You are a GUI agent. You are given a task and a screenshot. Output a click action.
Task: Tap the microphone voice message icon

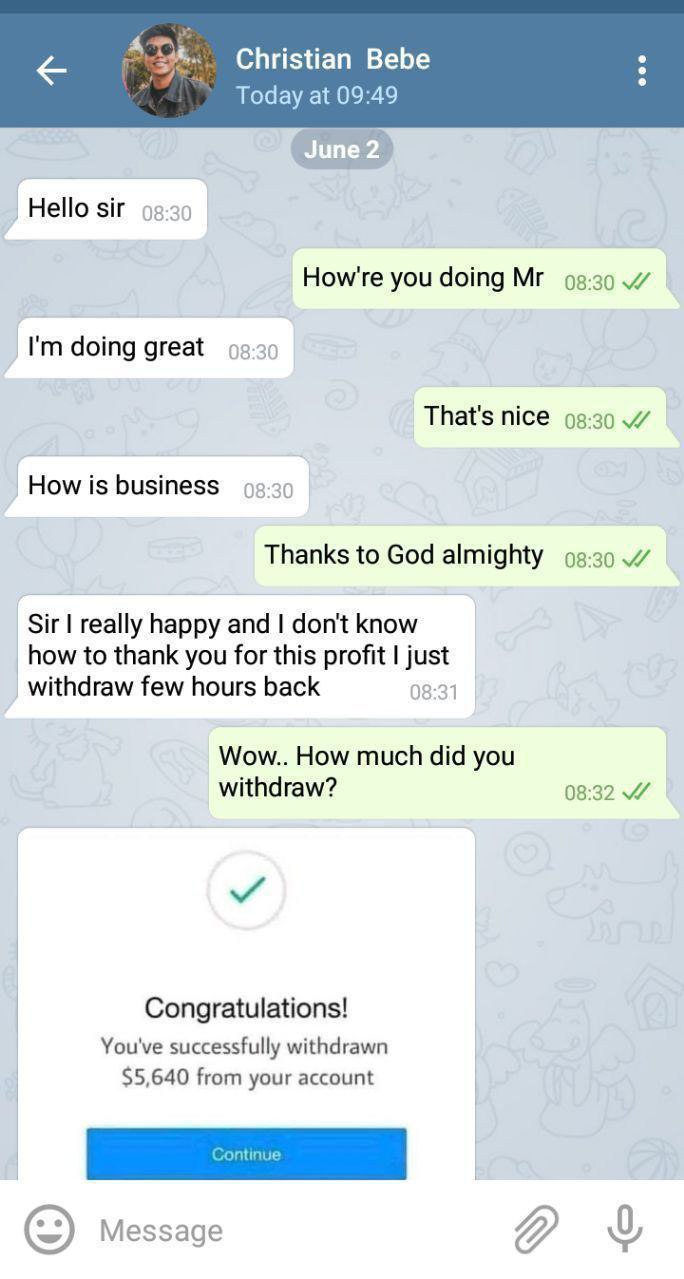click(x=625, y=1229)
